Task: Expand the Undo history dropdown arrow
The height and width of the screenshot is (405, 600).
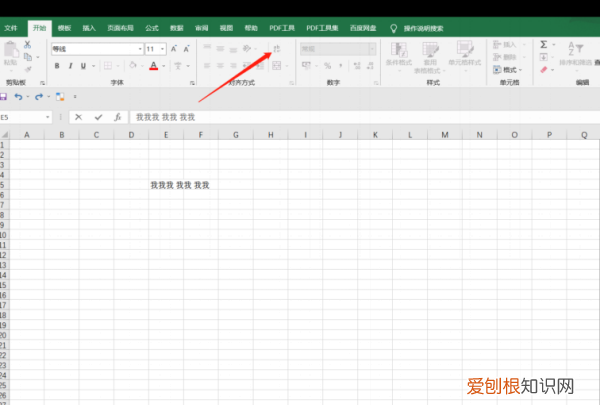Action: click(28, 97)
